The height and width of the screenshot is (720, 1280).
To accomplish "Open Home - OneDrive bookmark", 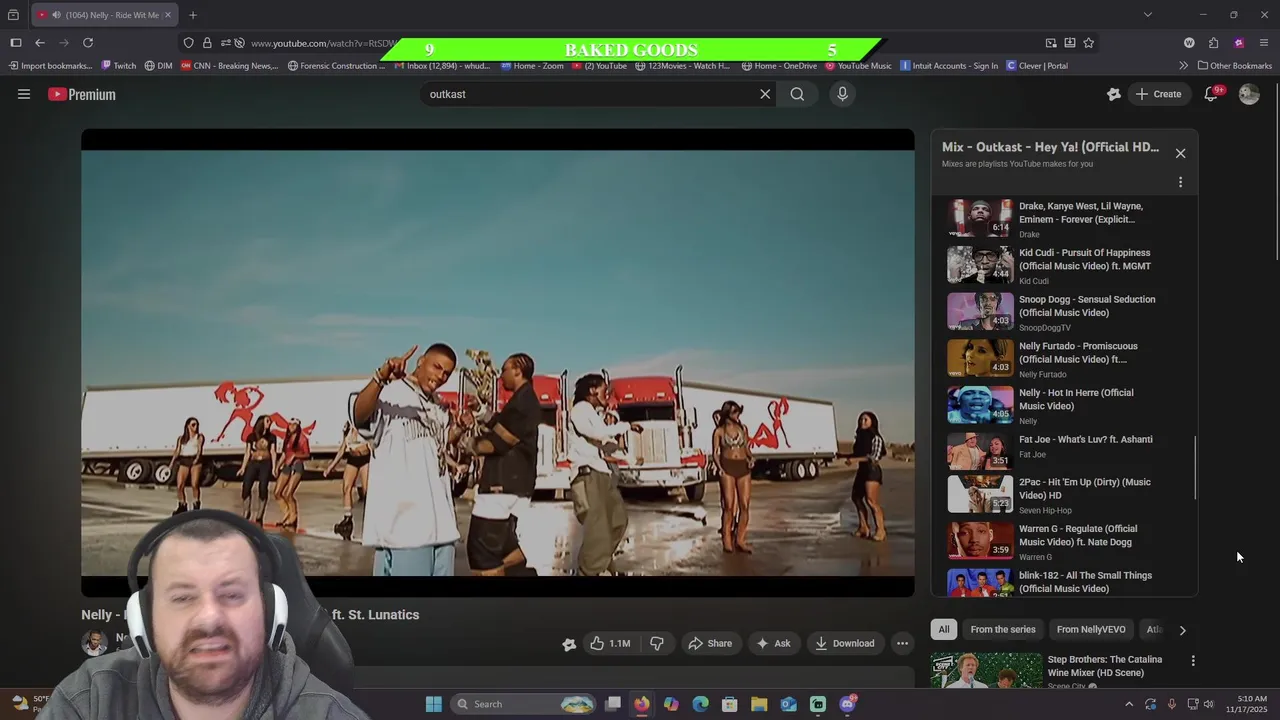I will 779,66.
